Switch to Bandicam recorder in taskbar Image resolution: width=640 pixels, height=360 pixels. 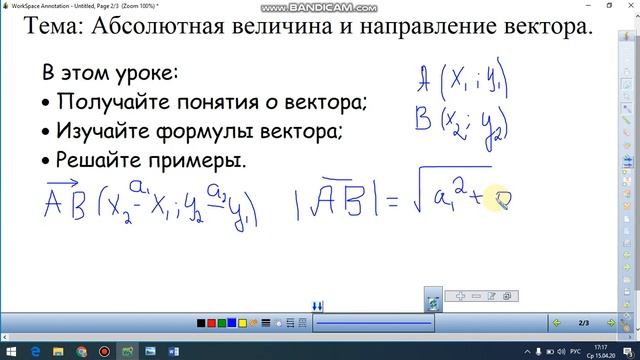(104, 351)
